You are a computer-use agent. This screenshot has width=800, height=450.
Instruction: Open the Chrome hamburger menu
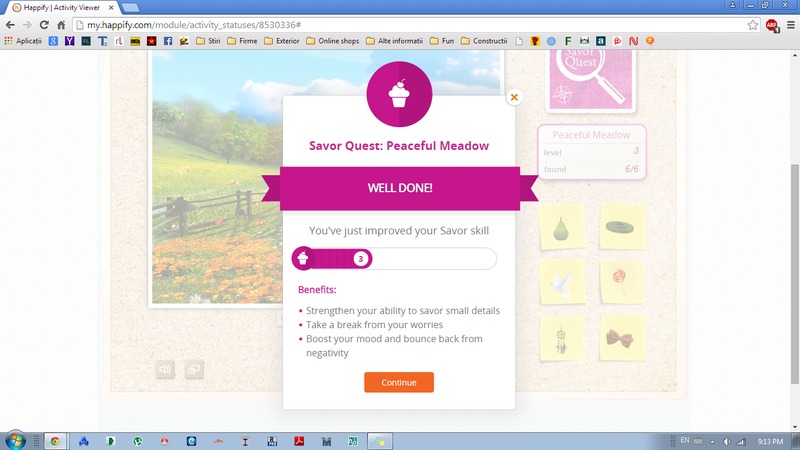[791, 24]
